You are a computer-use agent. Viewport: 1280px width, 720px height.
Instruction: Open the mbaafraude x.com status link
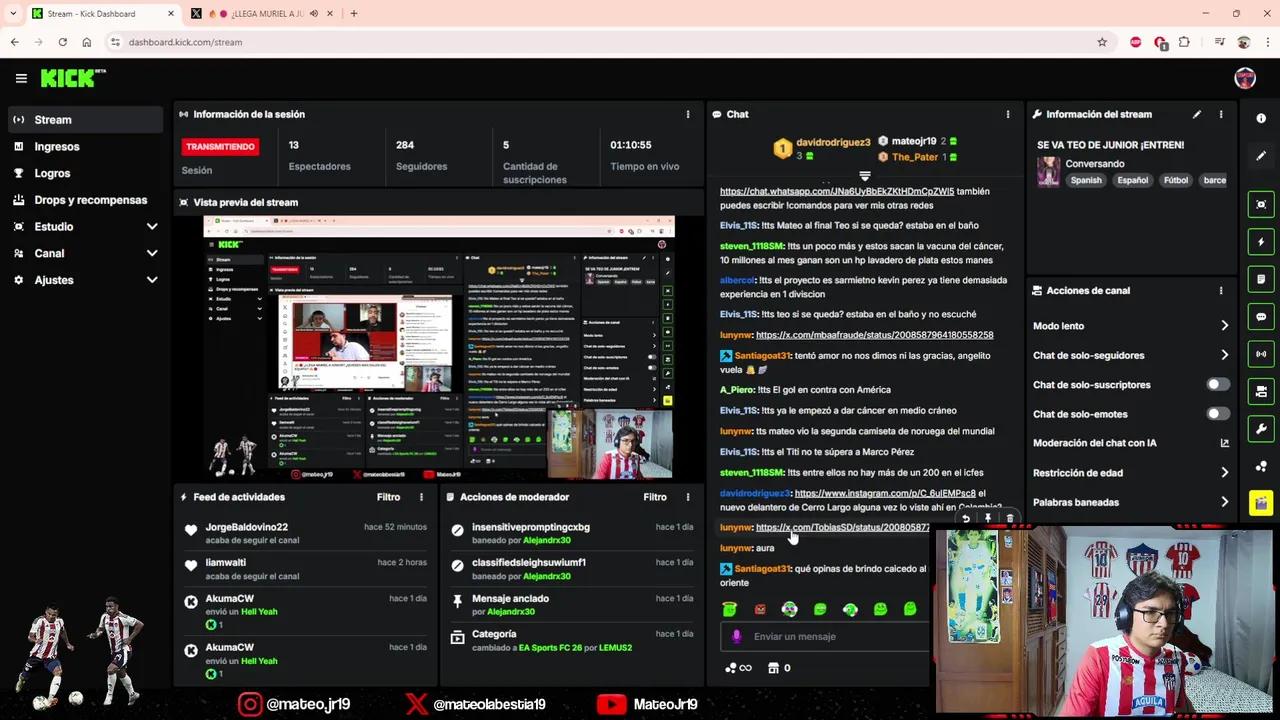point(874,335)
